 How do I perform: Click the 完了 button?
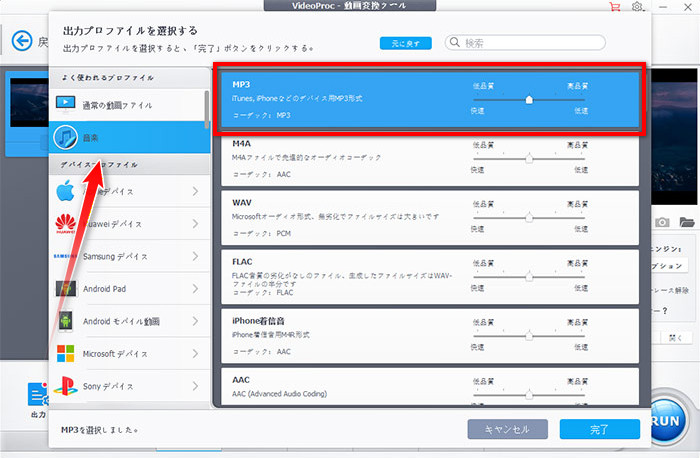tap(600, 429)
